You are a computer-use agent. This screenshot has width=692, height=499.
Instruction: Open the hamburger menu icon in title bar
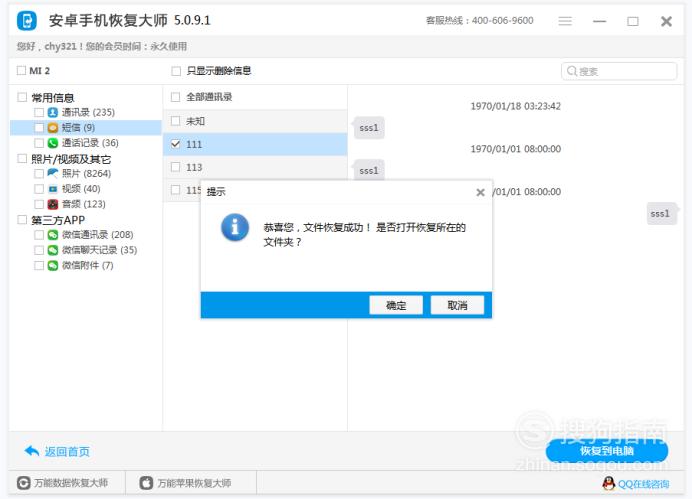point(565,21)
